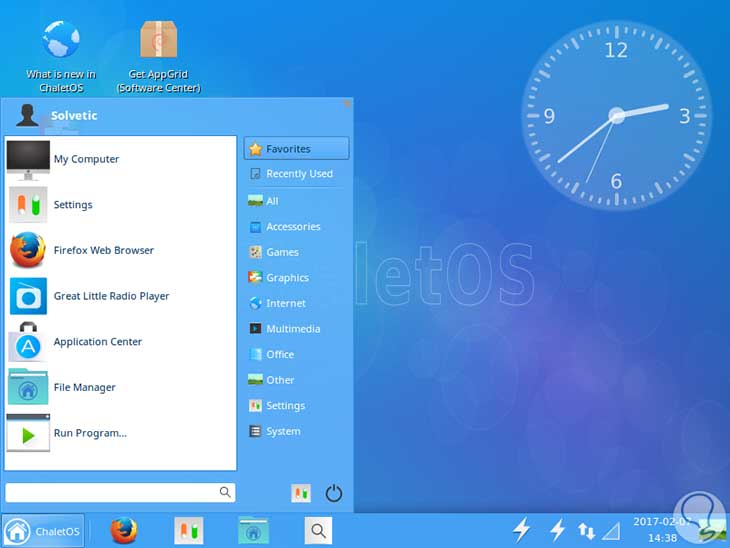Click the signal strength triangle tray icon
Viewport: 730px width, 548px height.
[611, 531]
